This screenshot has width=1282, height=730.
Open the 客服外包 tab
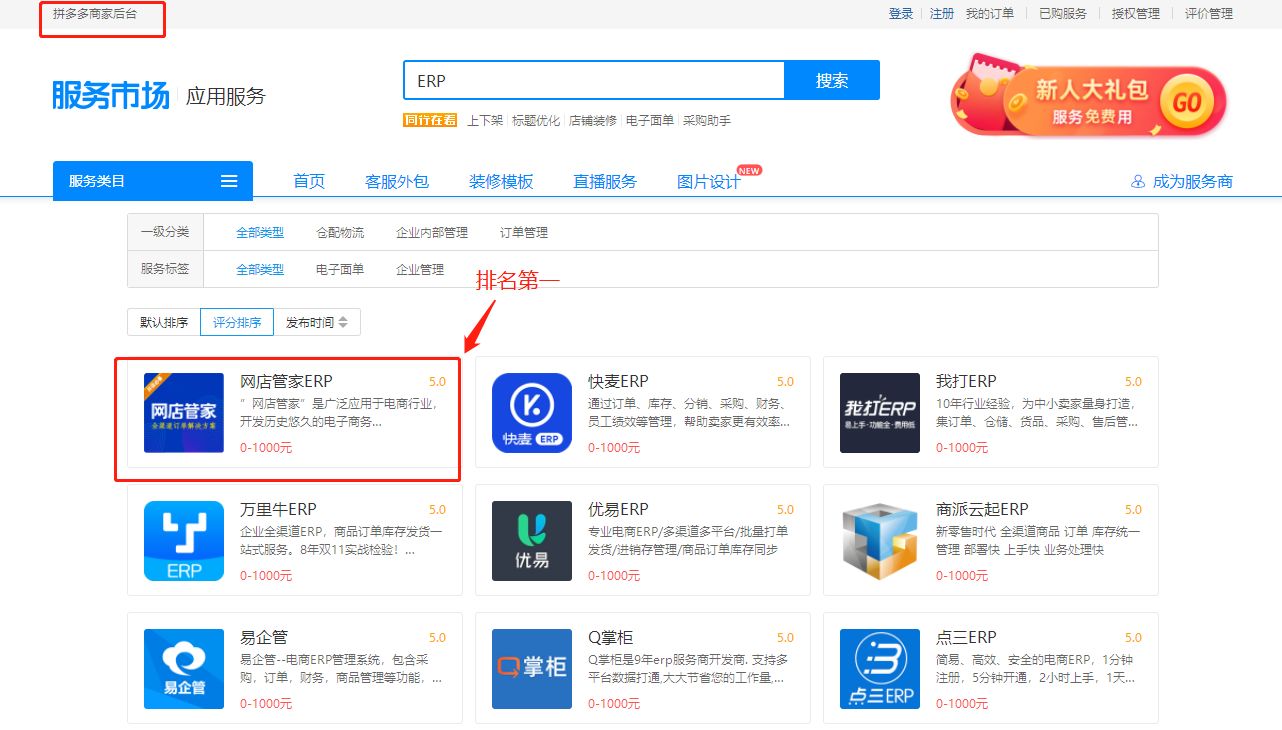pos(397,181)
